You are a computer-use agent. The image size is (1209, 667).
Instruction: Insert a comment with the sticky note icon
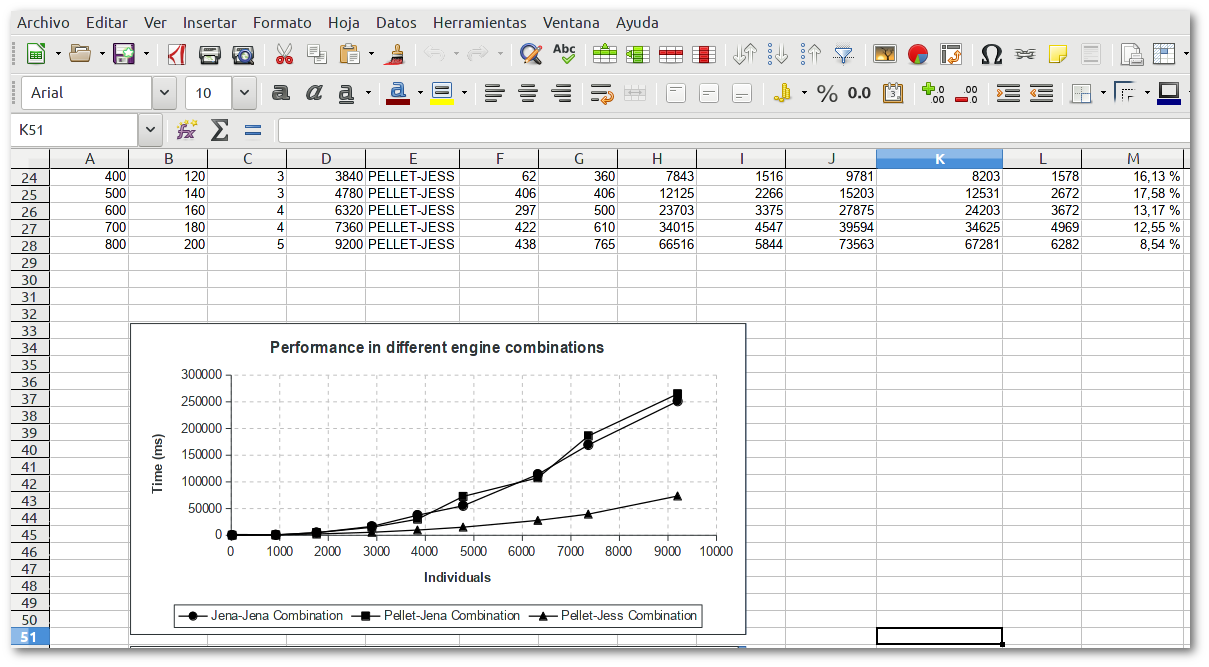(1058, 54)
